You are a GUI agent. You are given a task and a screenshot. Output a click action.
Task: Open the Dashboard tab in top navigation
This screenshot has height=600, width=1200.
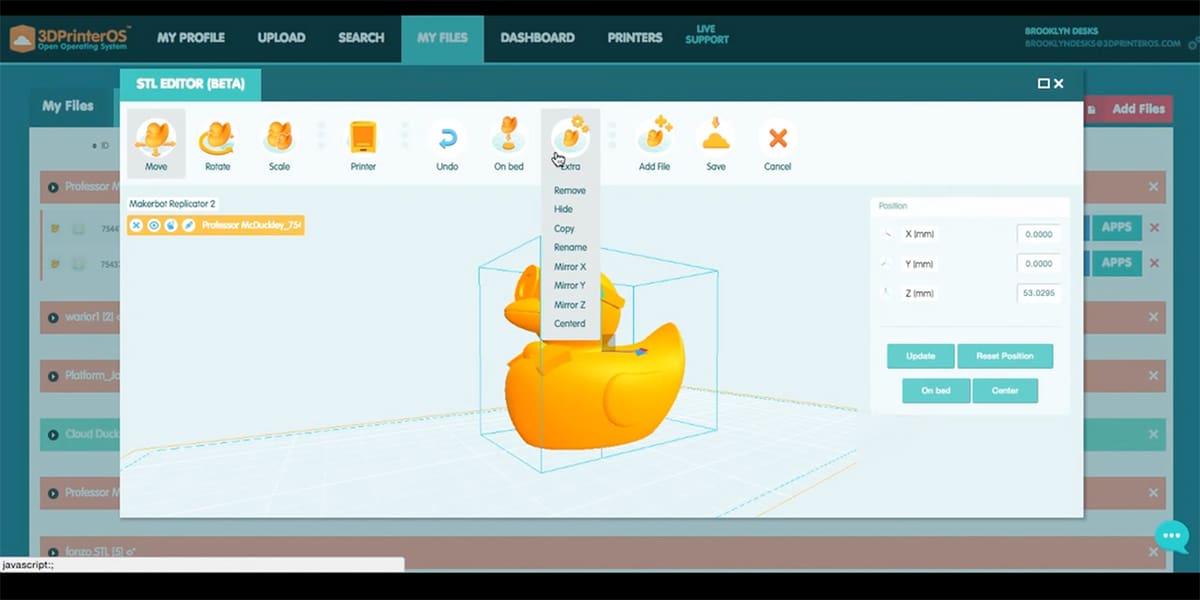tap(537, 38)
